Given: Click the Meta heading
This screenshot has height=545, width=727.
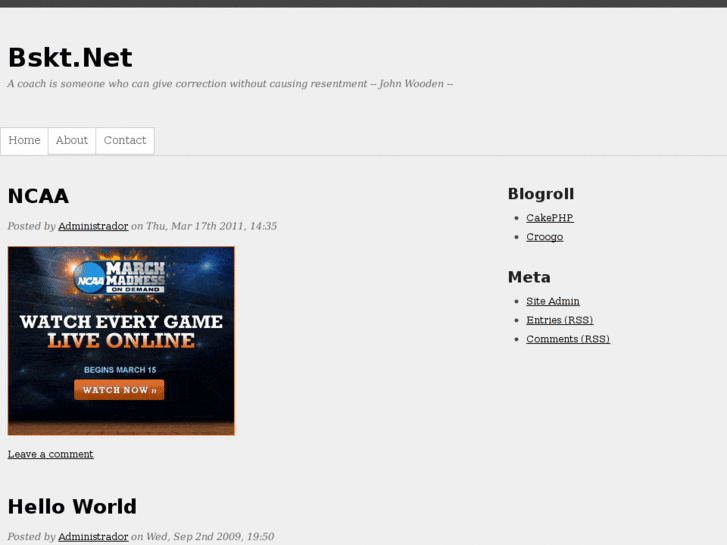Looking at the screenshot, I should tap(529, 277).
